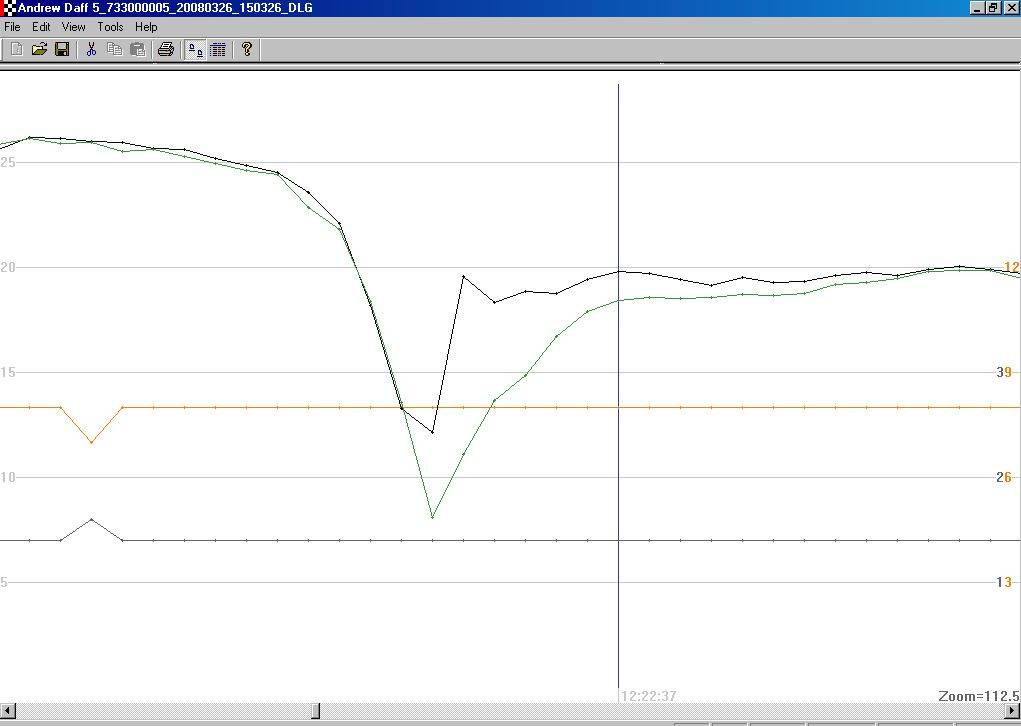
Task: Paste using the clipboard icon
Action: (137, 49)
